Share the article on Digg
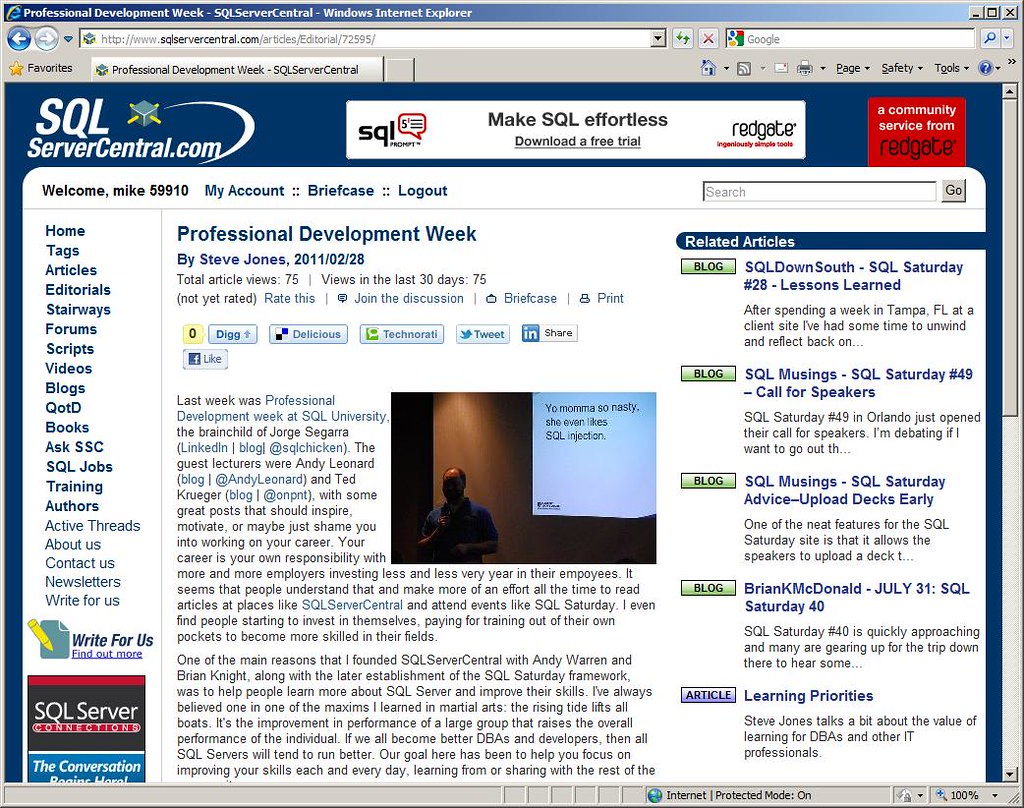Image resolution: width=1024 pixels, height=808 pixels. [232, 334]
